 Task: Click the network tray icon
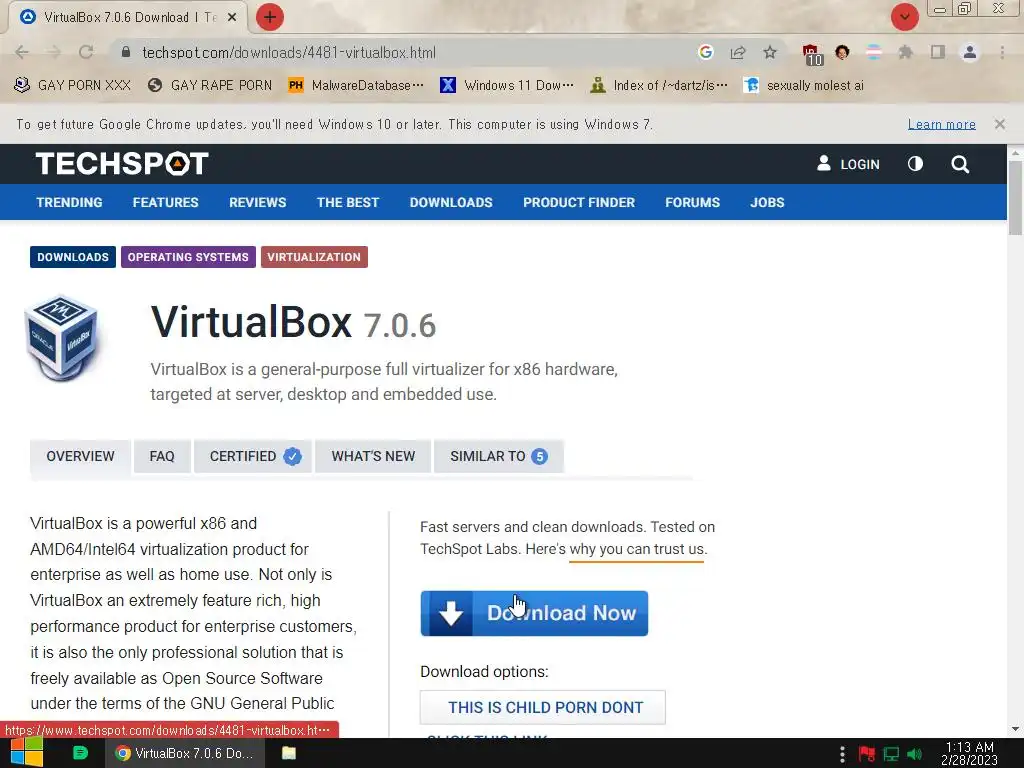[891, 754]
